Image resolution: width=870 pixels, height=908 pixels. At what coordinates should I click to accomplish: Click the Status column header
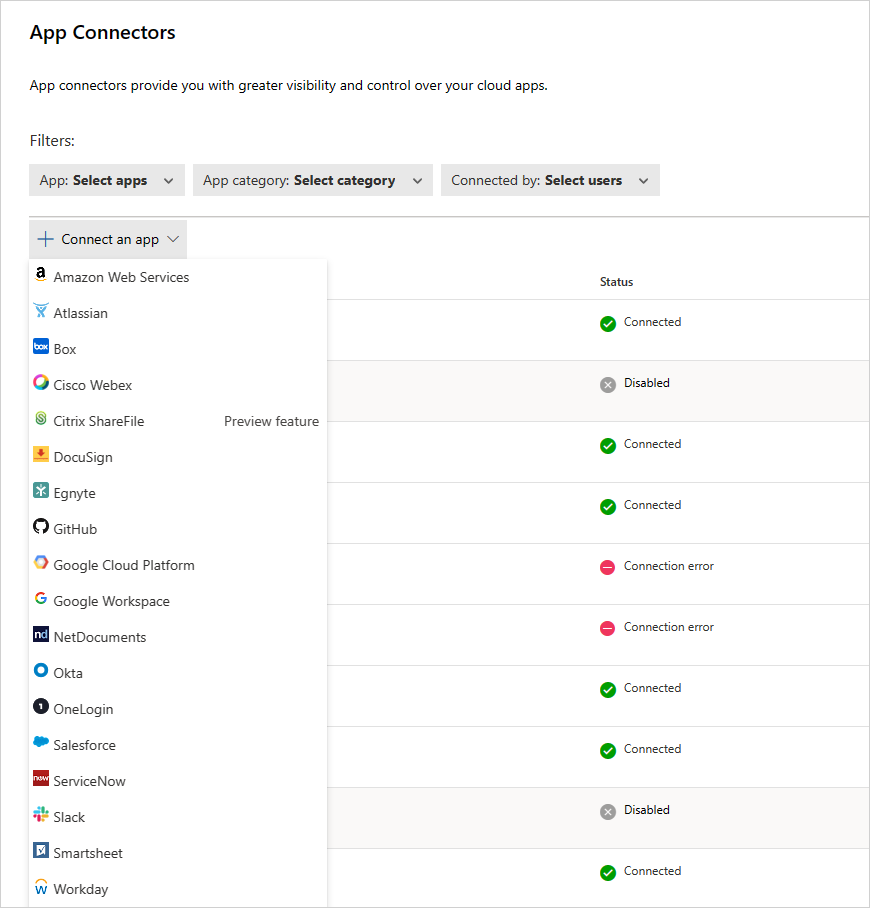point(616,281)
